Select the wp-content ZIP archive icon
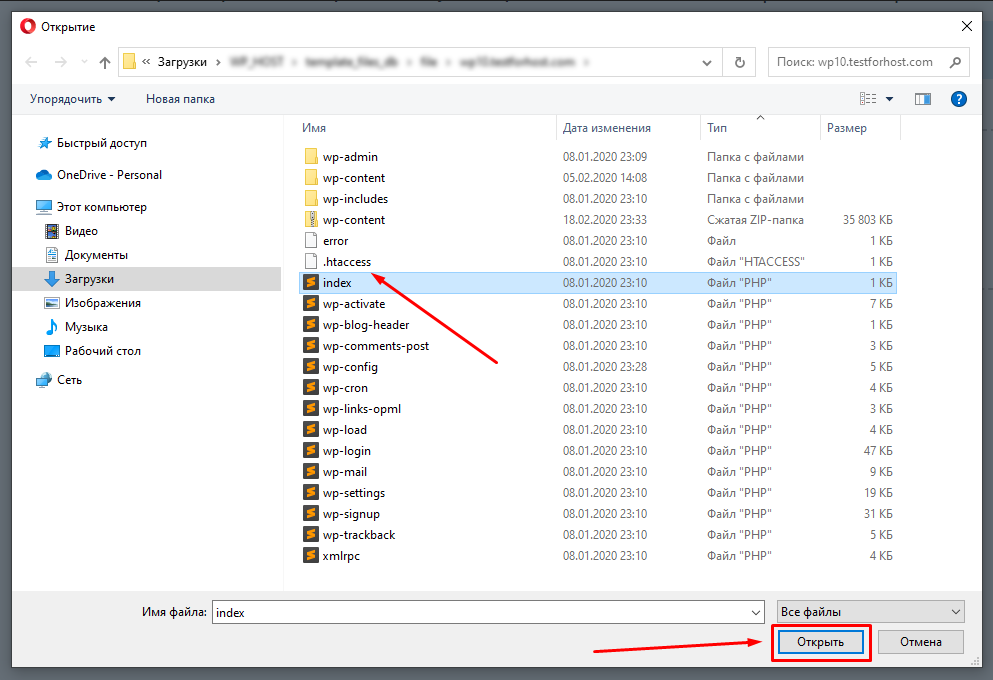Image resolution: width=993 pixels, height=680 pixels. point(311,220)
